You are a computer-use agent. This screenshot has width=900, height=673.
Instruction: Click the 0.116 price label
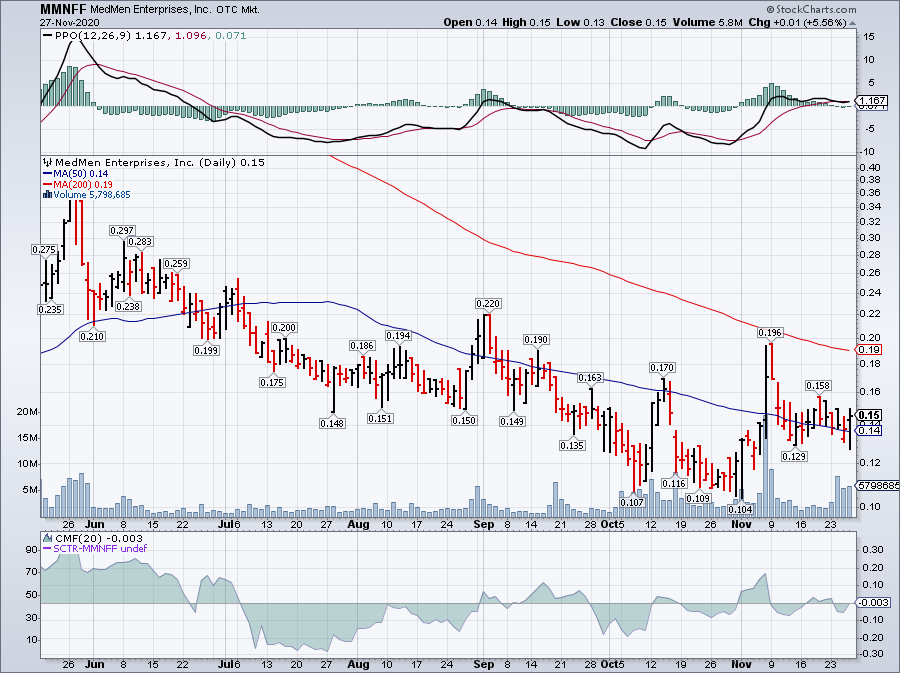tap(674, 483)
